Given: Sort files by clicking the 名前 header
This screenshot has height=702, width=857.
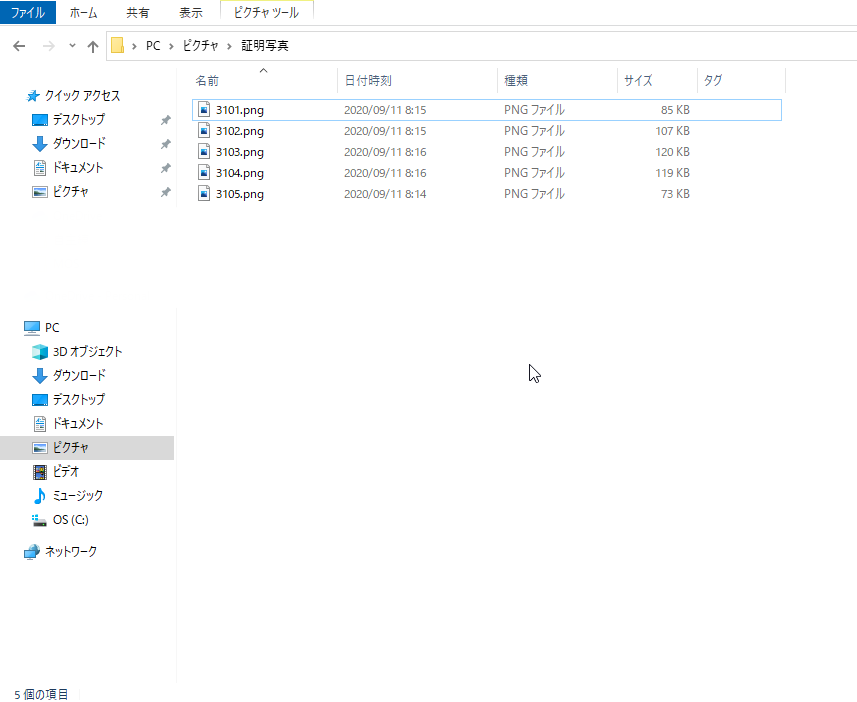Looking at the screenshot, I should click(x=207, y=80).
